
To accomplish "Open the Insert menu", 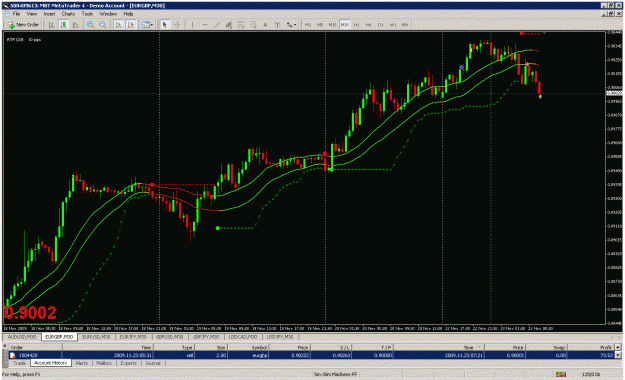I will point(49,14).
